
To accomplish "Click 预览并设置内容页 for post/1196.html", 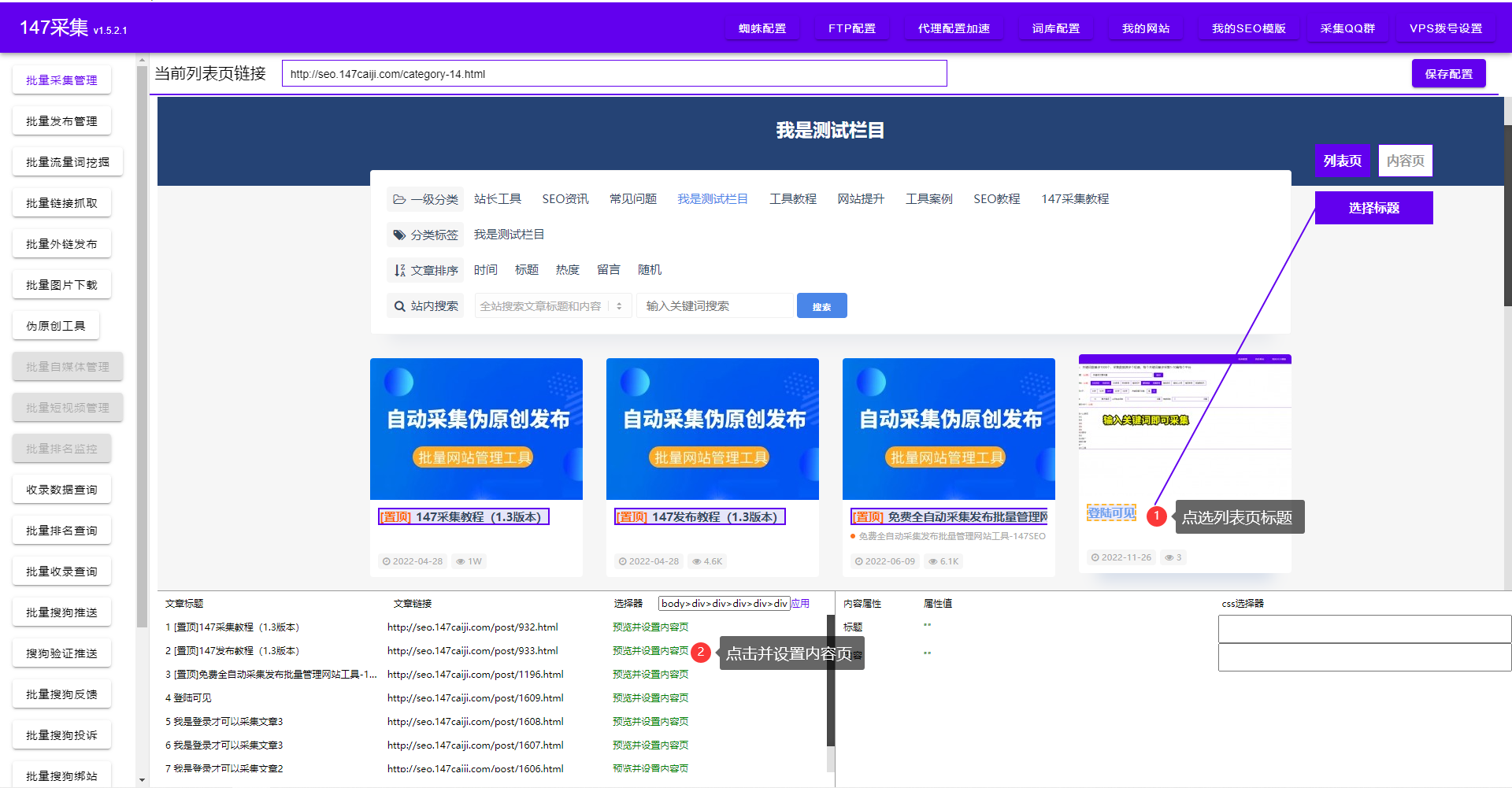I will coord(650,675).
